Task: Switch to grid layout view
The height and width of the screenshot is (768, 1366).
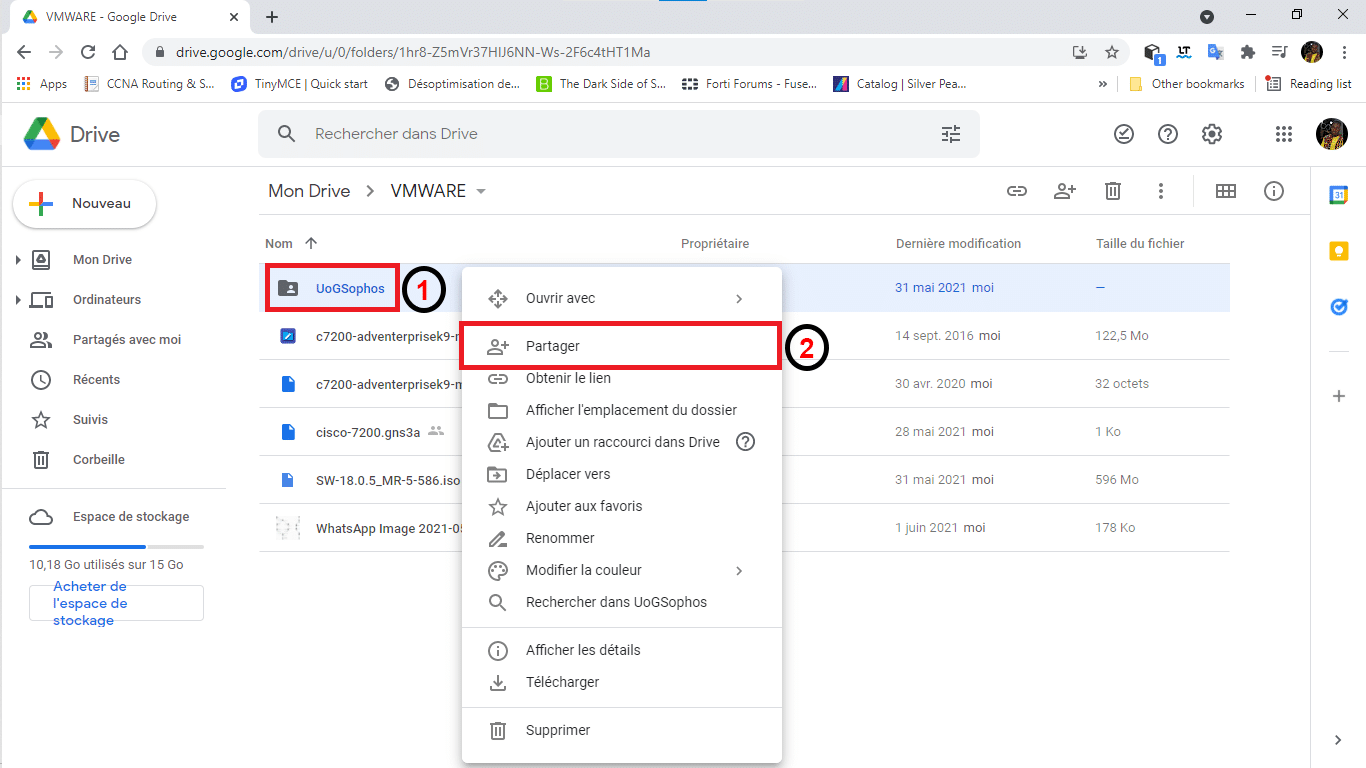Action: click(x=1226, y=191)
